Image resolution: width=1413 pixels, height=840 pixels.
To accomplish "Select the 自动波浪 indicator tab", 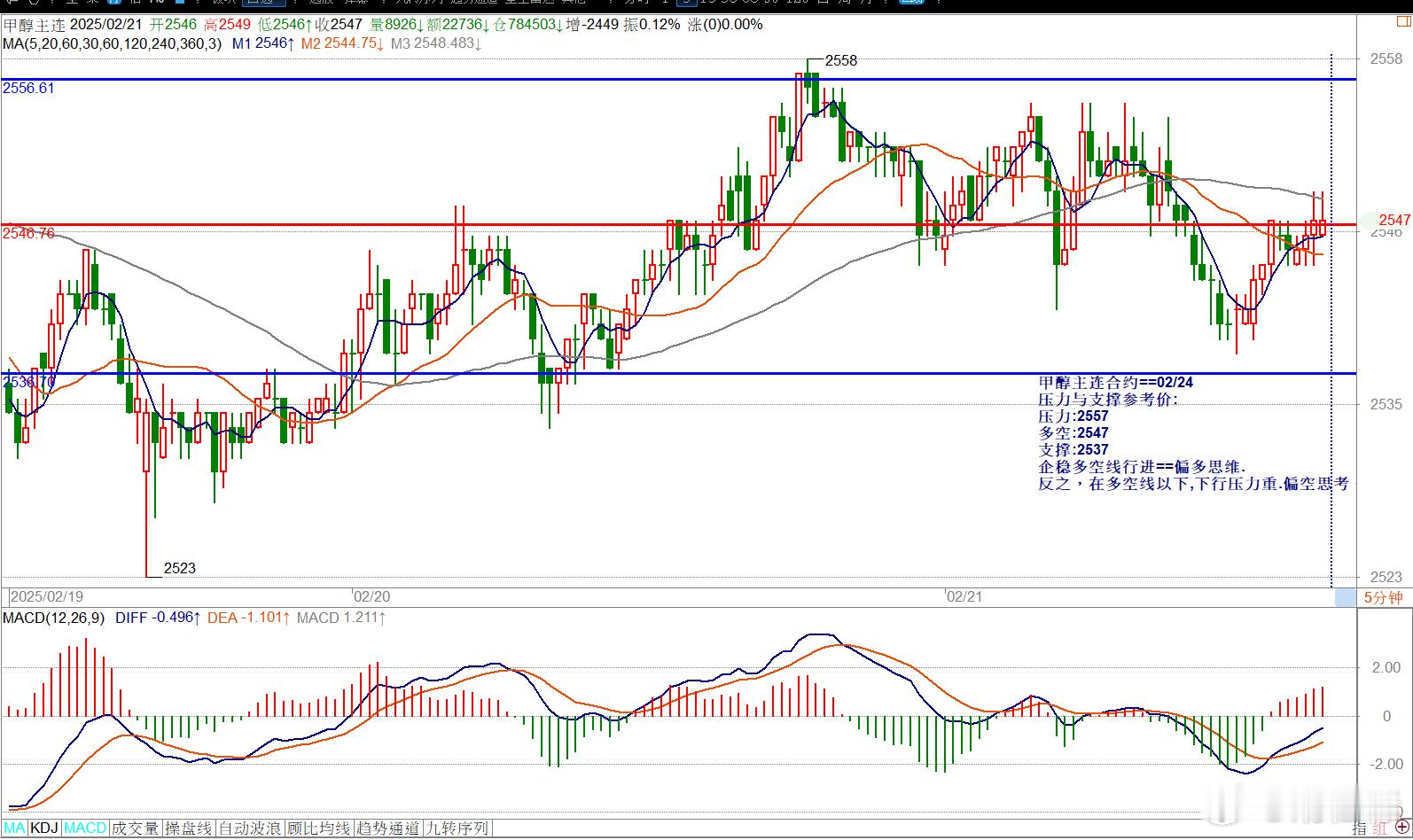I will click(251, 828).
